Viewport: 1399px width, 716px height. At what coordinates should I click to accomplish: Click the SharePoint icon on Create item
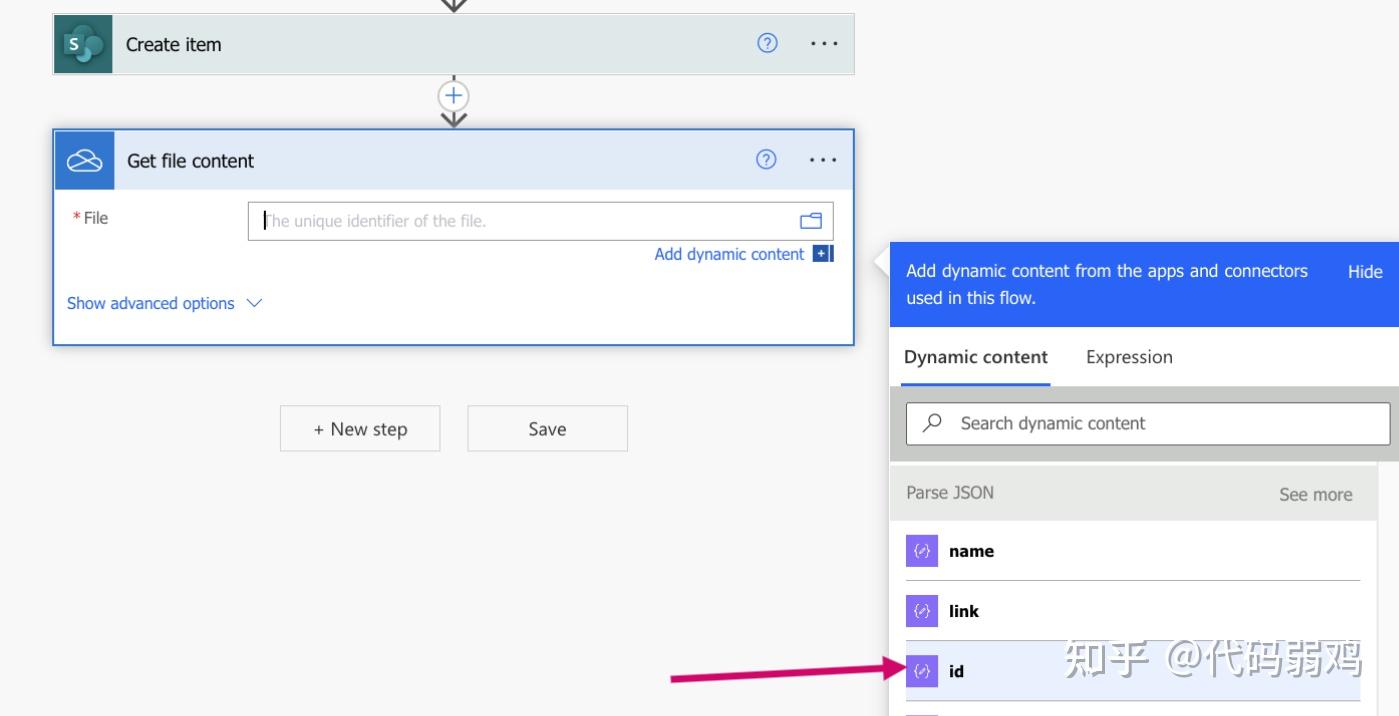click(83, 44)
